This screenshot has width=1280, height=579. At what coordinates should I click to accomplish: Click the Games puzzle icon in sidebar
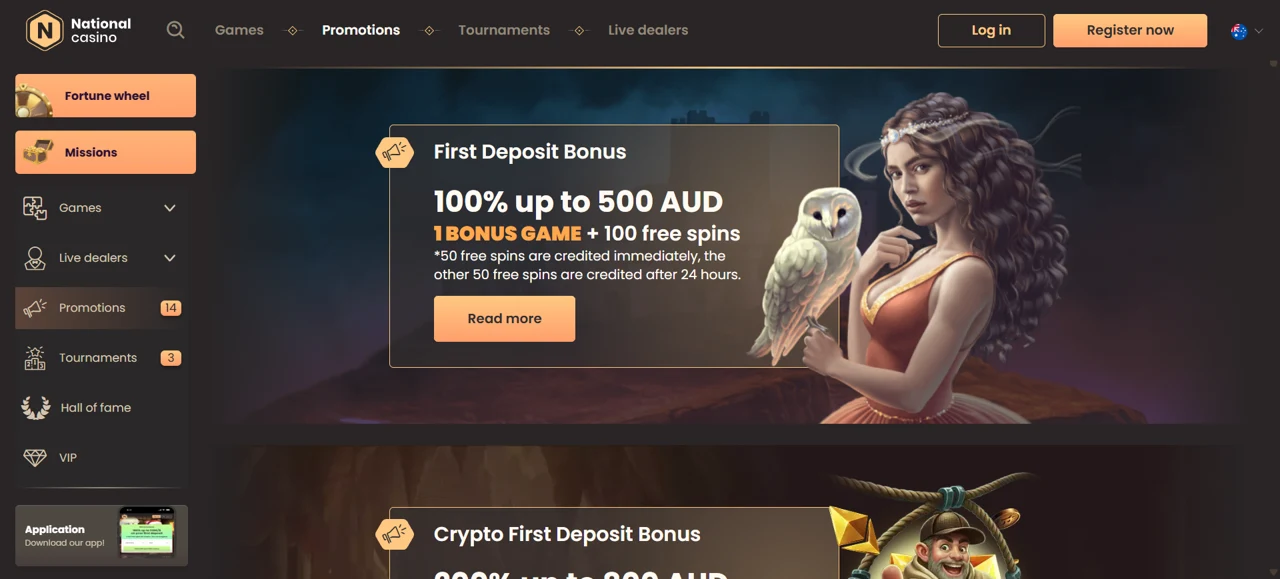point(35,208)
